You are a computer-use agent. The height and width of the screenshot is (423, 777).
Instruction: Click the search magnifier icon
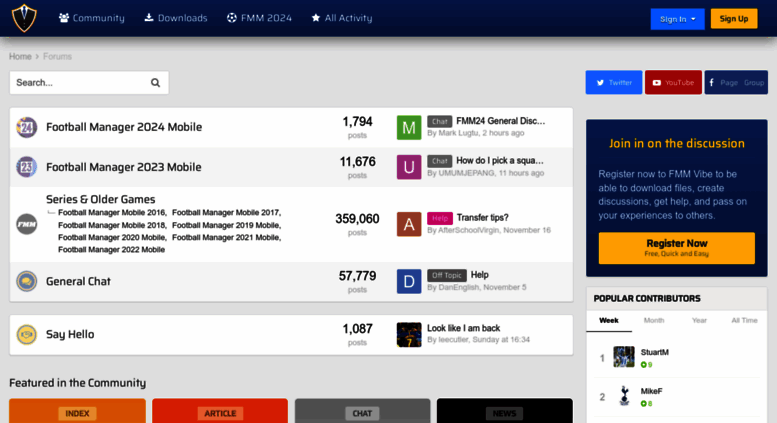[156, 83]
